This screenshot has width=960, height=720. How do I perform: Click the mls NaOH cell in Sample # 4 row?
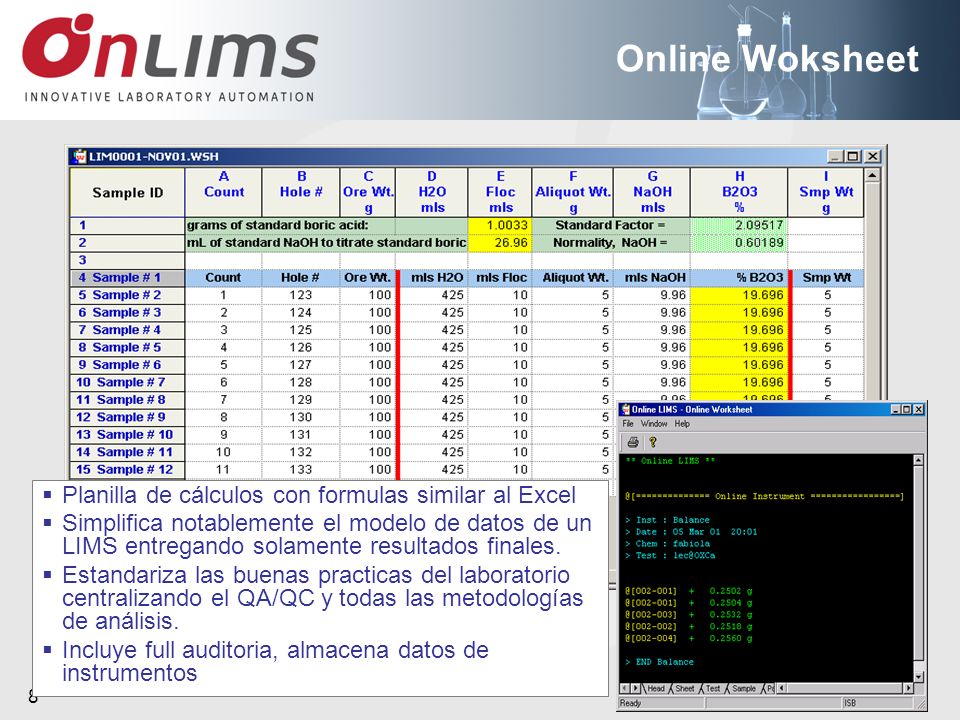652,330
